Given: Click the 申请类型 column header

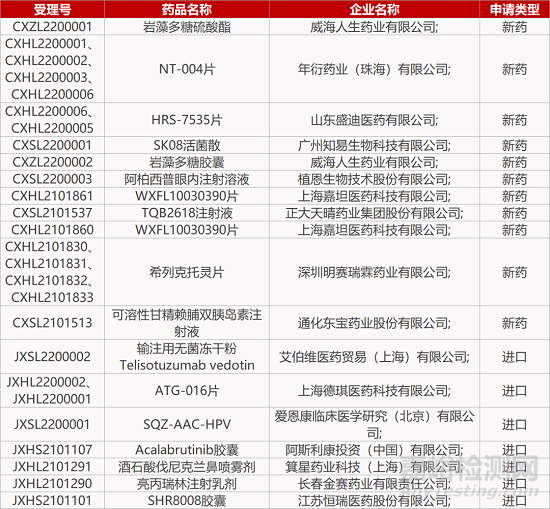Looking at the screenshot, I should coord(514,9).
